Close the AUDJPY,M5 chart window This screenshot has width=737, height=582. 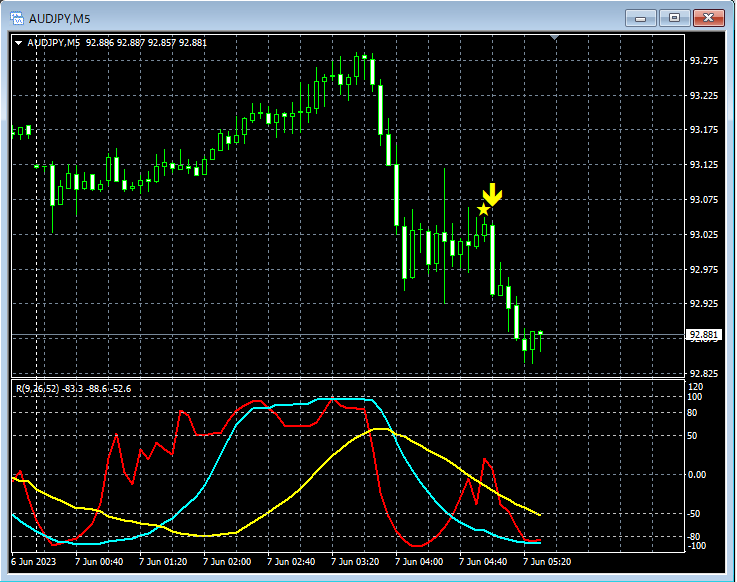(x=709, y=18)
